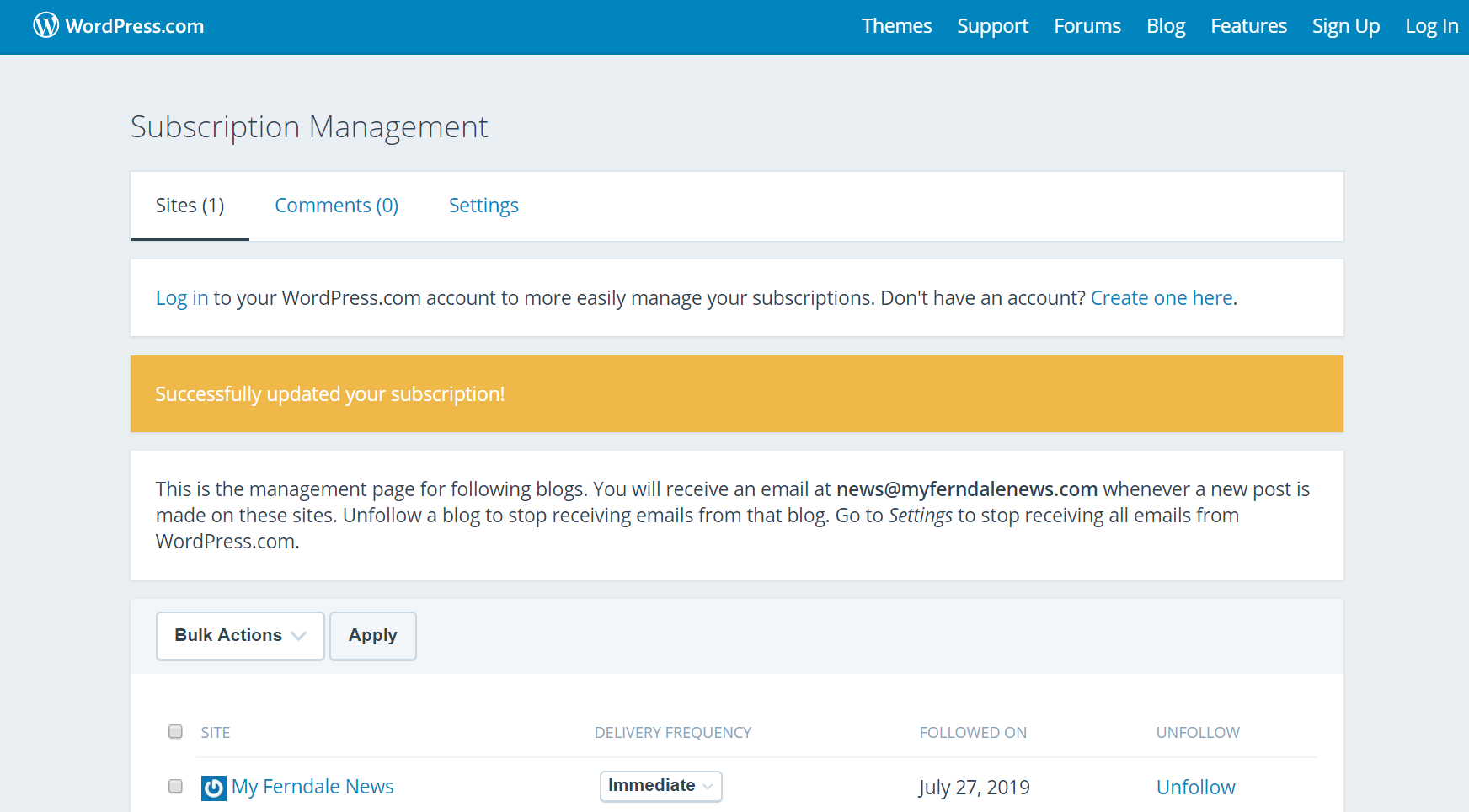Image resolution: width=1469 pixels, height=812 pixels.
Task: Select the Sites (1) tab
Action: 190,206
